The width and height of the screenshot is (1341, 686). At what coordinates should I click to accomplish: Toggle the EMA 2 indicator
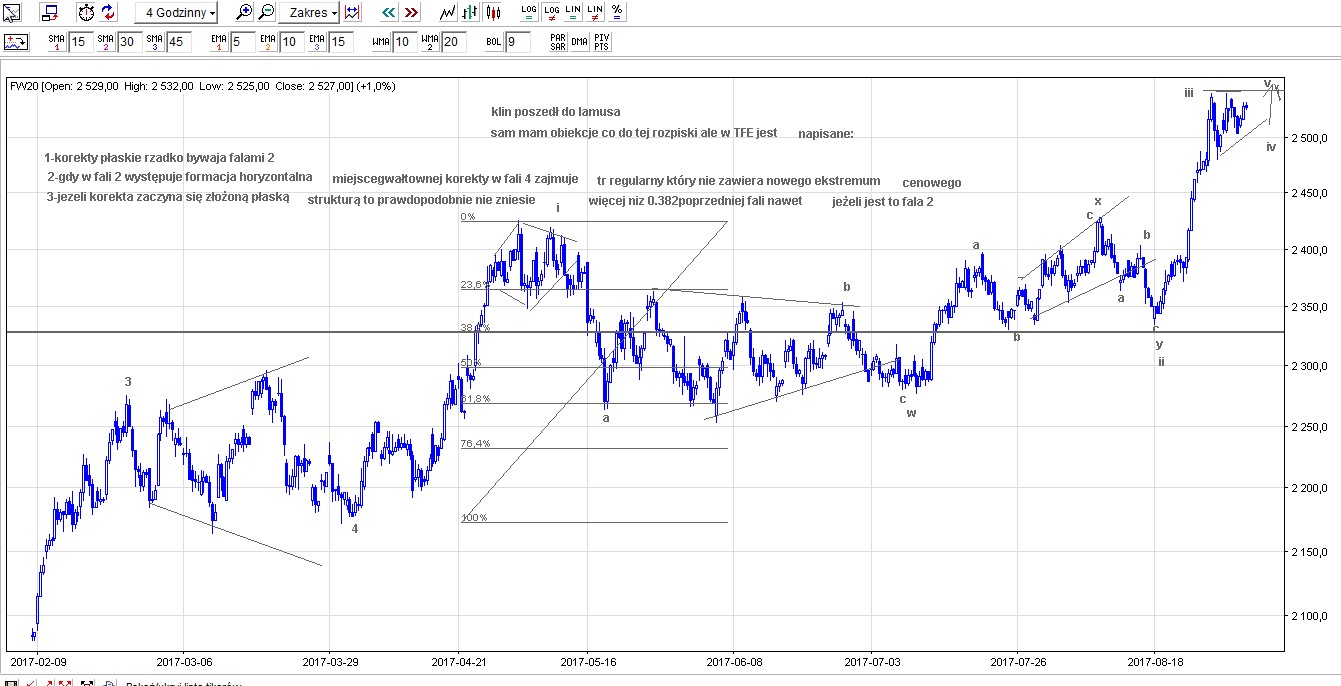coord(267,42)
